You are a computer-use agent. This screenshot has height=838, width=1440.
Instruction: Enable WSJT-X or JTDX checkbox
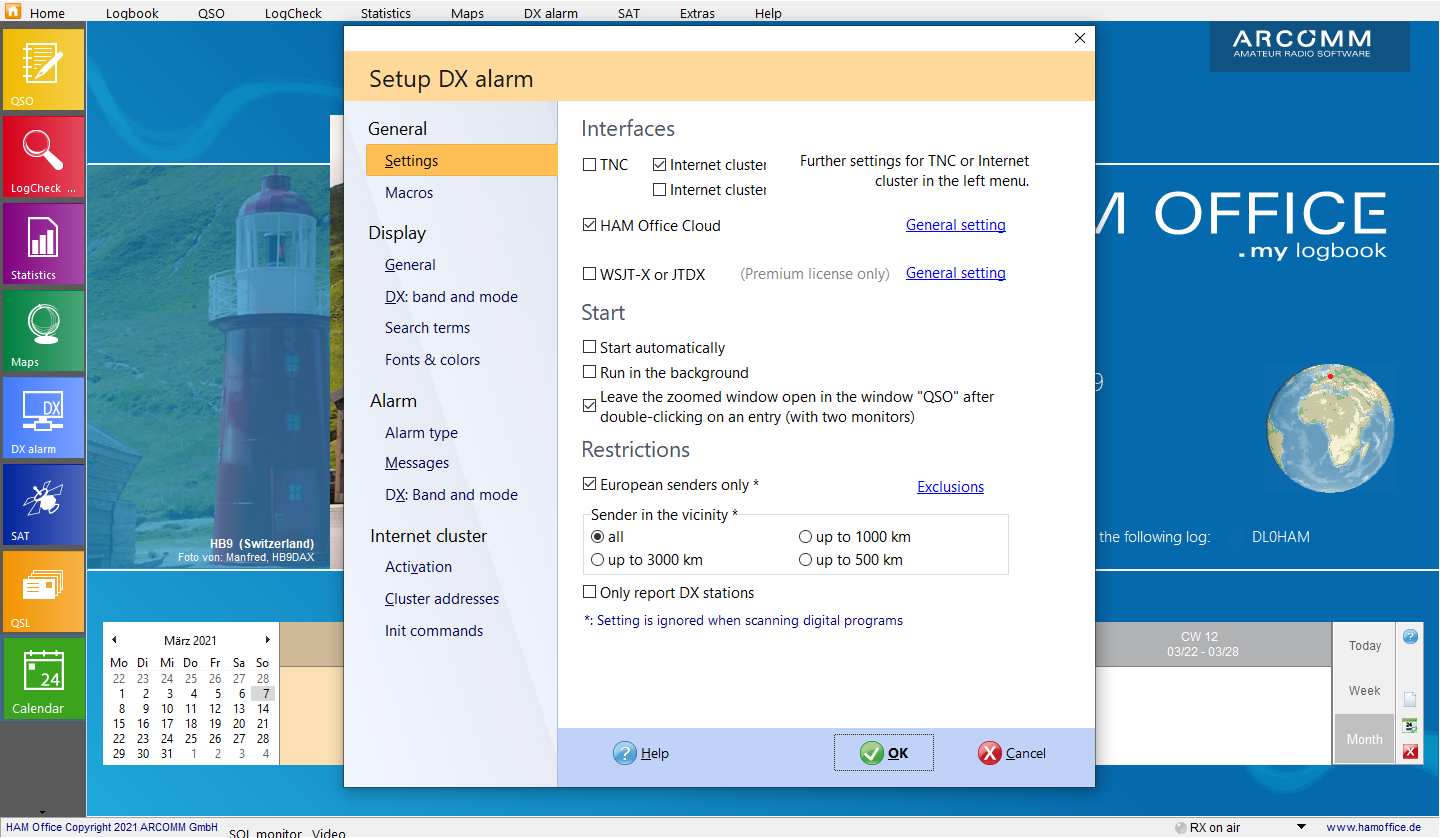589,274
